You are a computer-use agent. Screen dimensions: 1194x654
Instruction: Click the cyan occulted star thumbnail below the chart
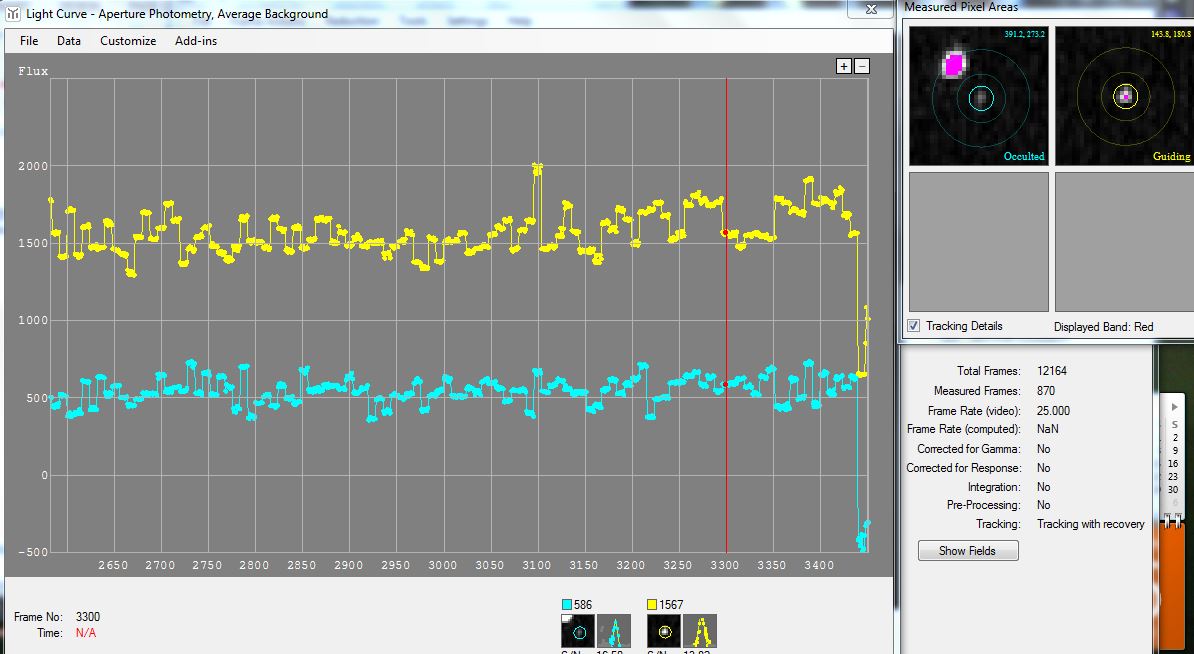pyautogui.click(x=578, y=631)
